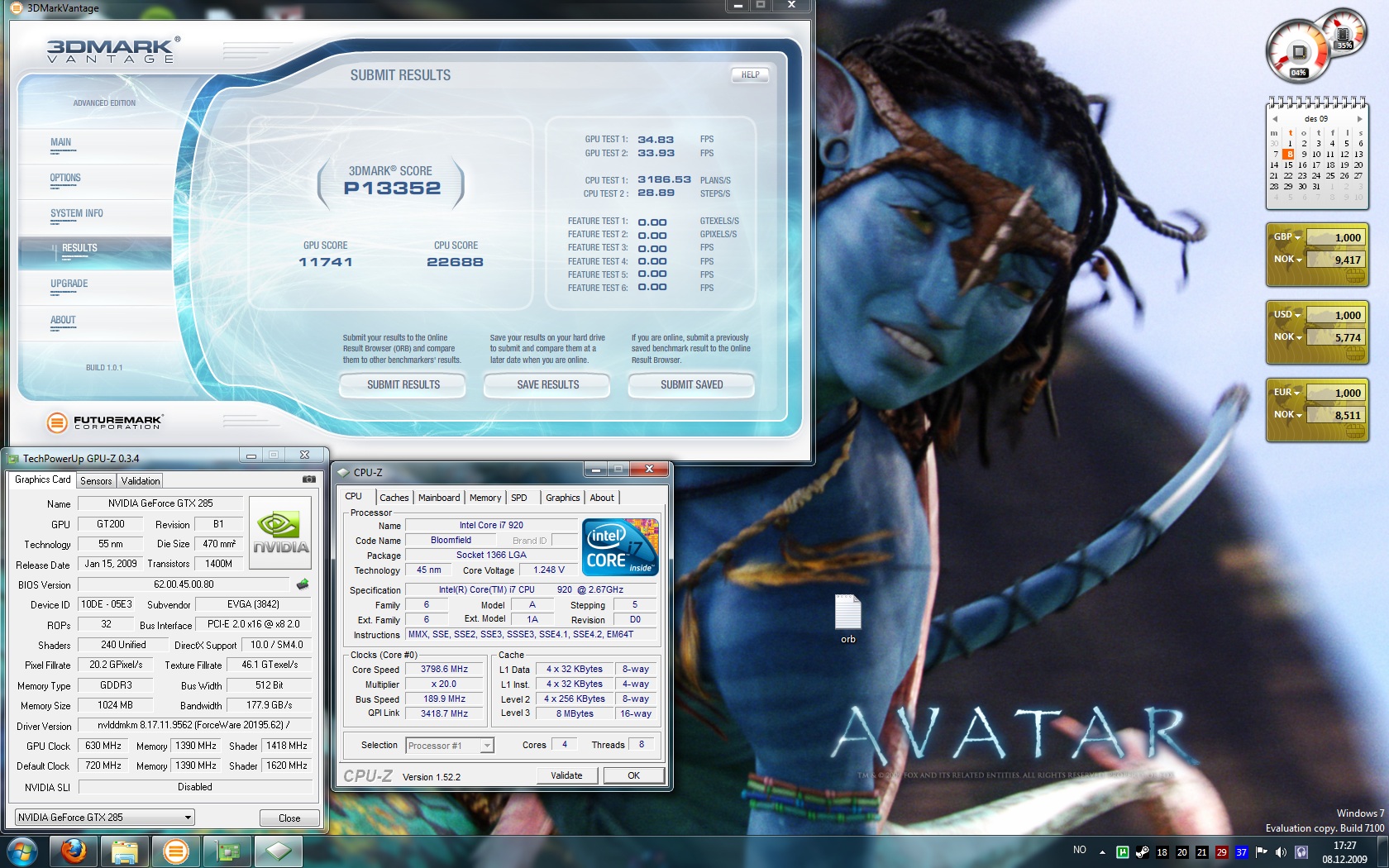Open the orb file on the desktop
This screenshot has width=1389, height=868.
848,618
